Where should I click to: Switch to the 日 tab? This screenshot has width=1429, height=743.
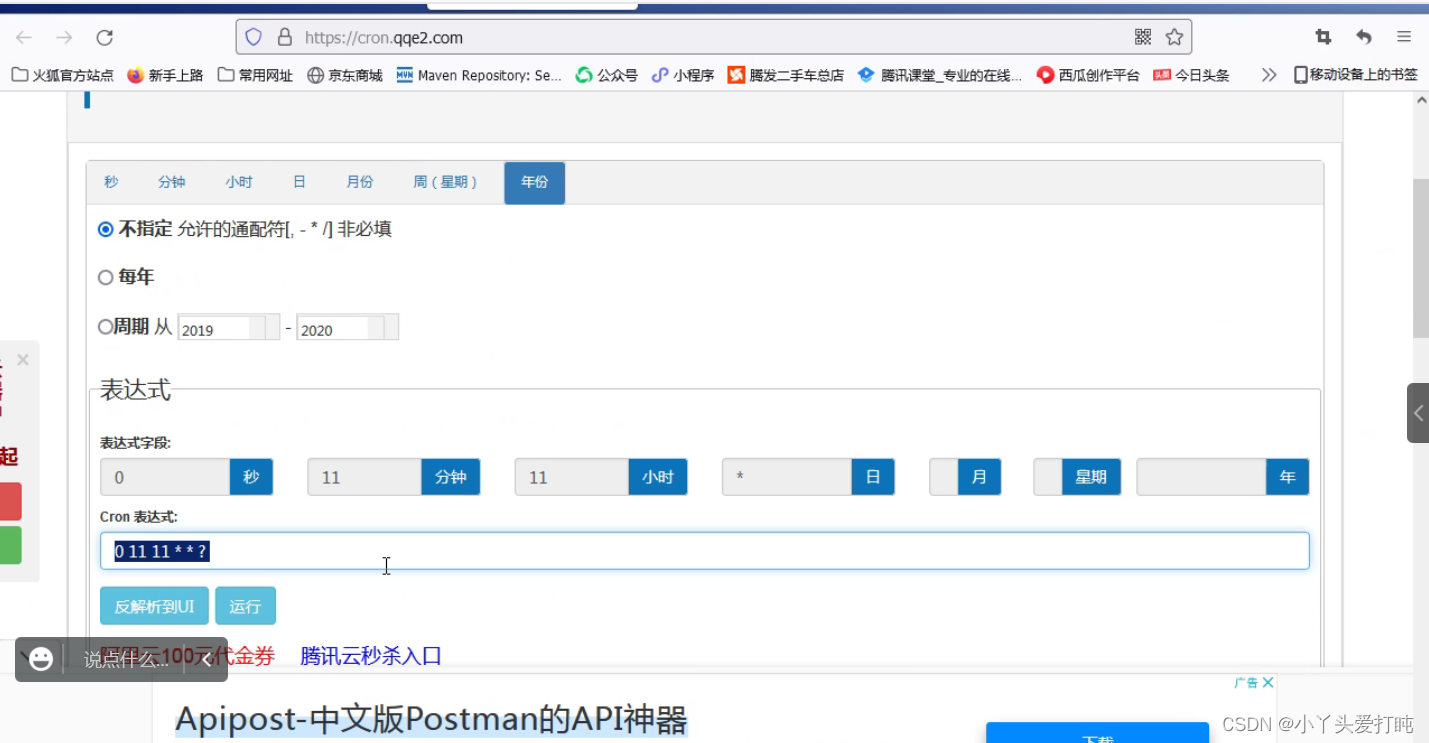(x=299, y=182)
